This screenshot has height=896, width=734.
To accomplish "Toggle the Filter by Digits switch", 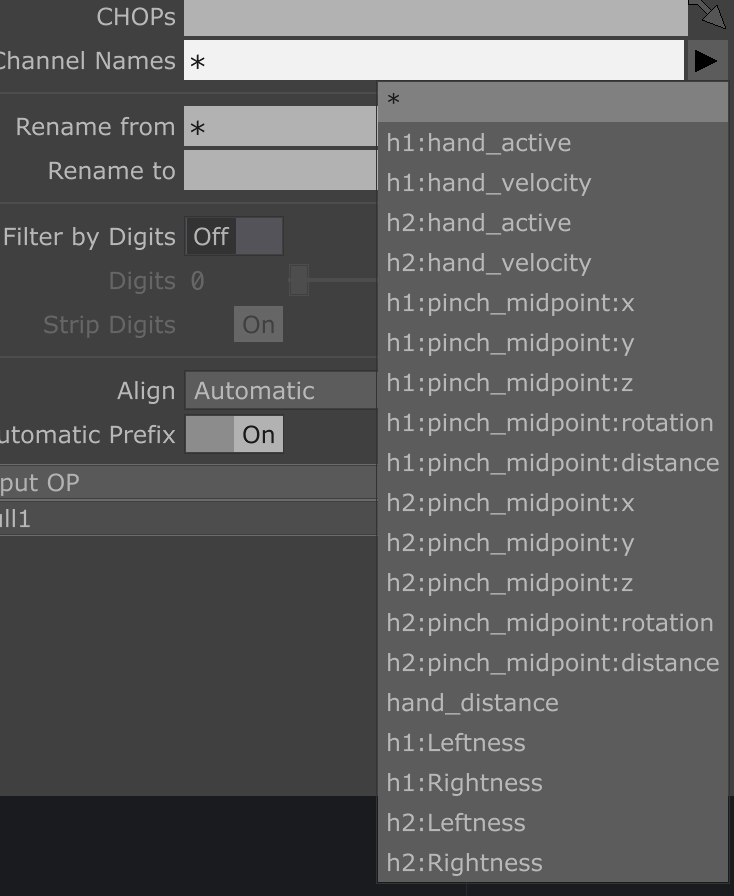I will click(234, 237).
